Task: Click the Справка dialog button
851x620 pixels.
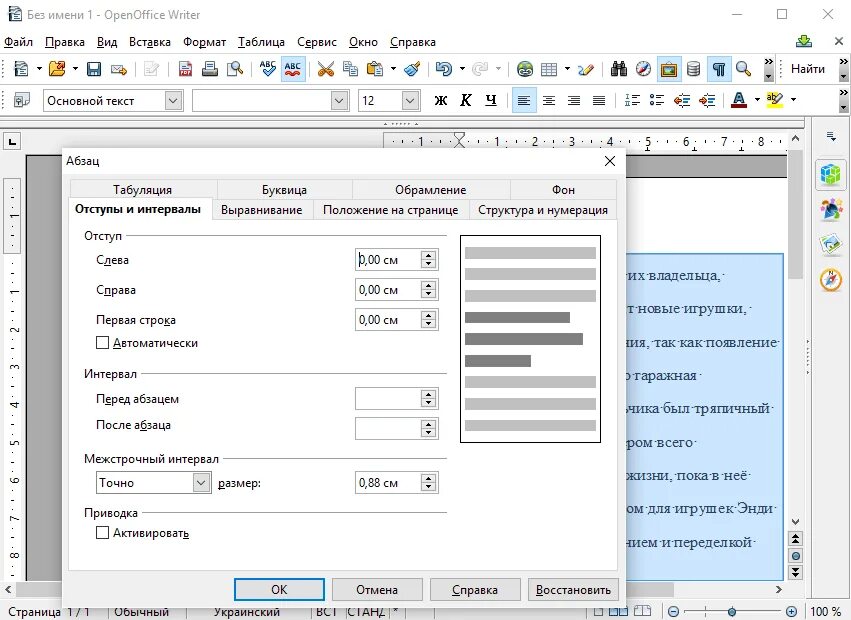Action: point(475,590)
